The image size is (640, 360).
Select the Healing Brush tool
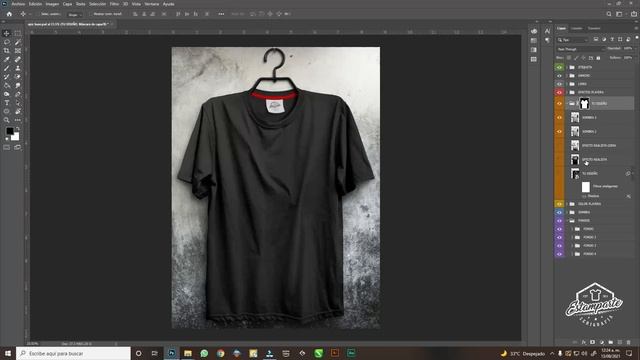click(x=18, y=59)
